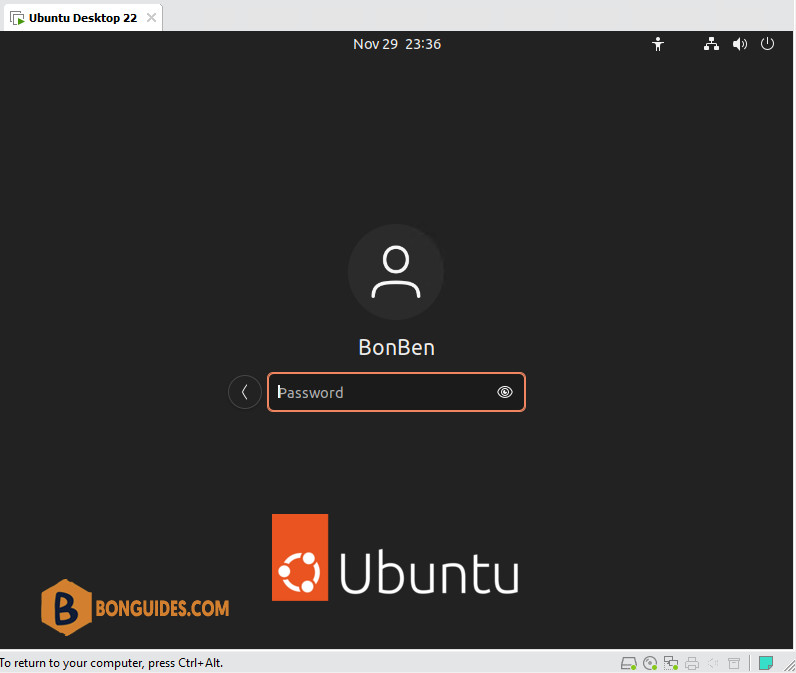
Task: Click the CD/DVD drive status icon
Action: pos(650,663)
